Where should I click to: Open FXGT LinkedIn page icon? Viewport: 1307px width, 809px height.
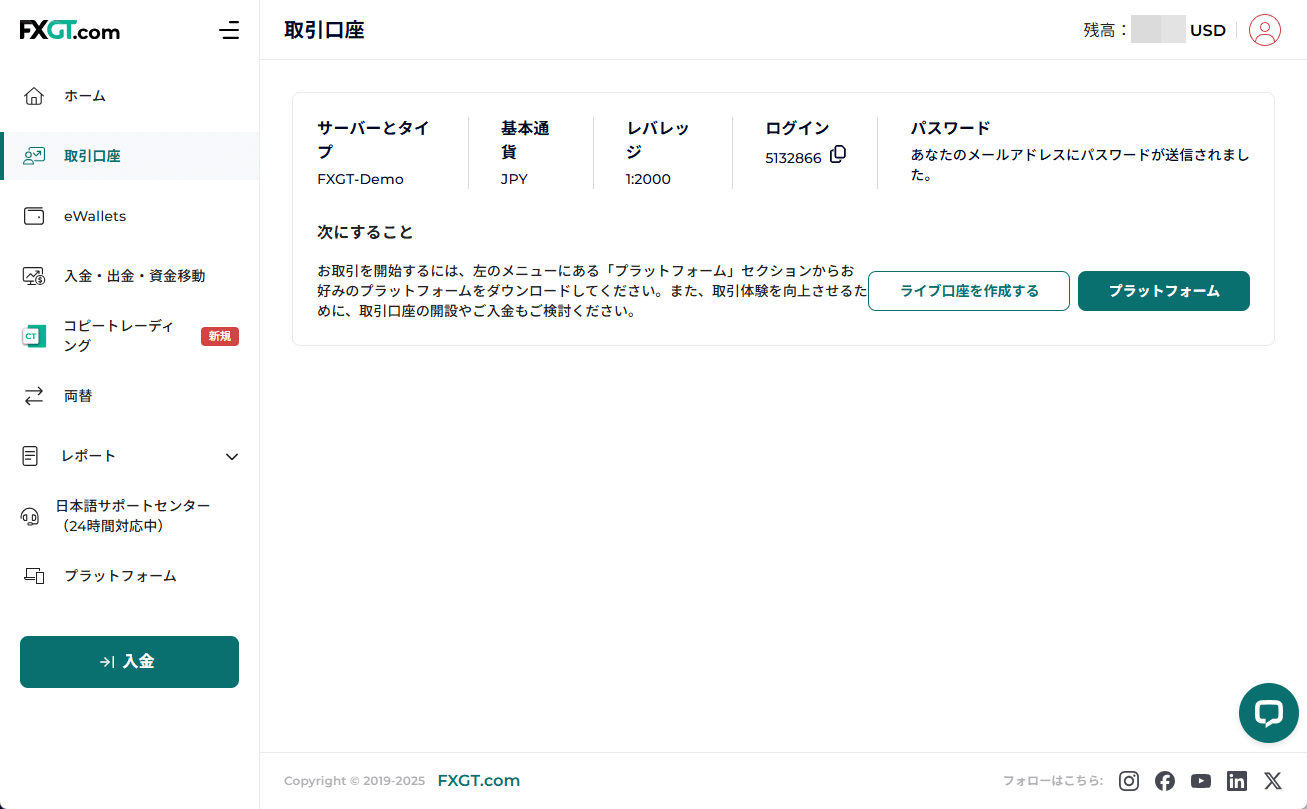[1237, 781]
